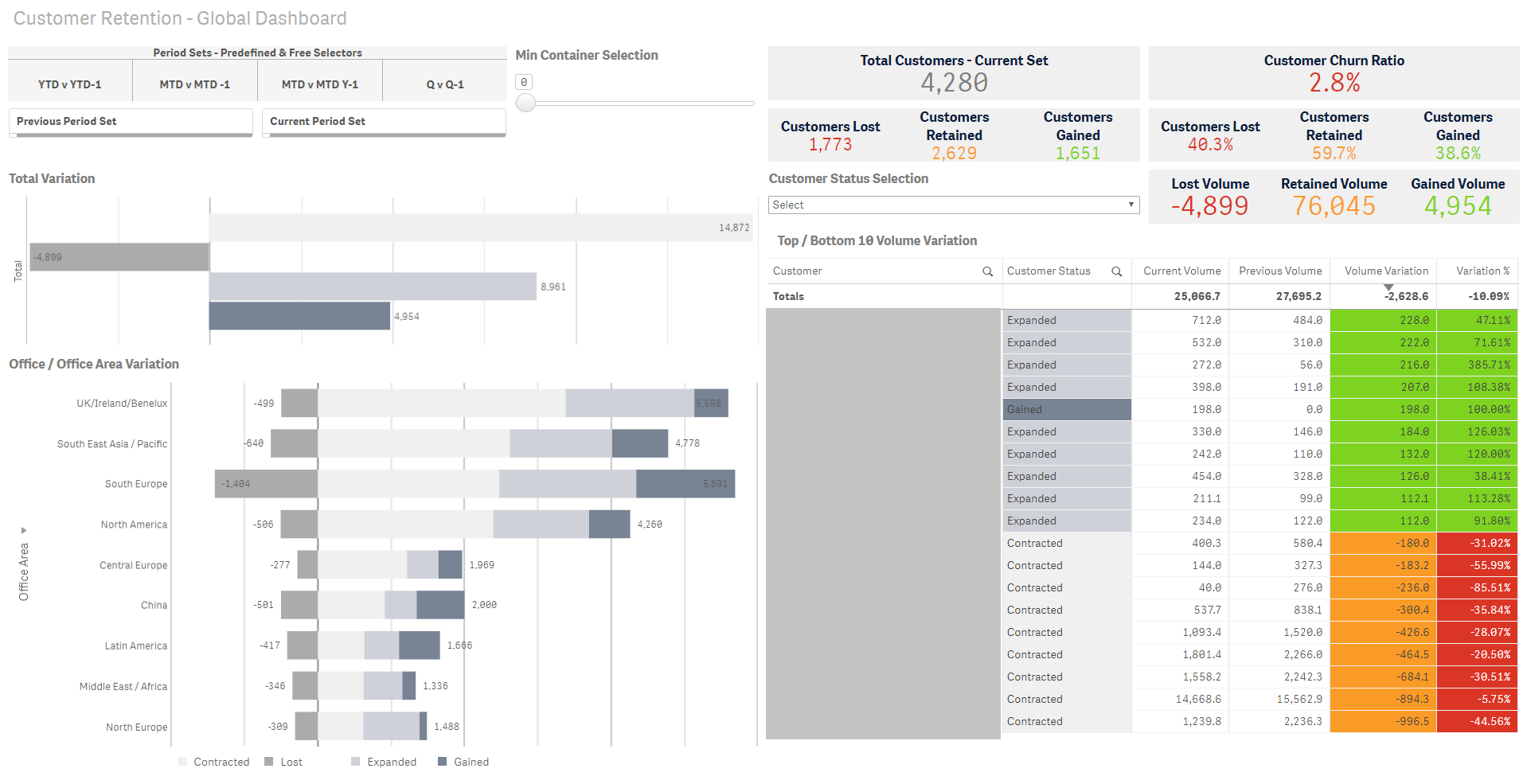Click the Customer Churn Ratio 2.8% KPI
The height and width of the screenshot is (784, 1523).
[1334, 83]
